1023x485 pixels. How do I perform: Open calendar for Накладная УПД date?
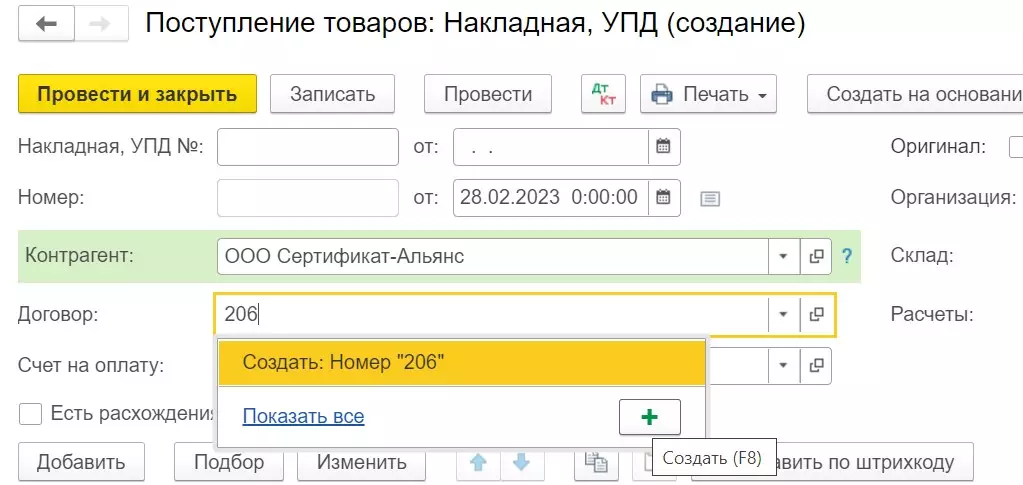(x=664, y=147)
